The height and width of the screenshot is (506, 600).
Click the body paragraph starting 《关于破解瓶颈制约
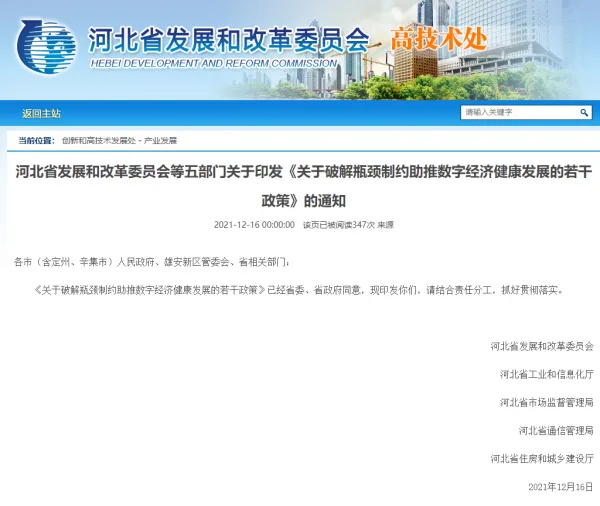(298, 291)
